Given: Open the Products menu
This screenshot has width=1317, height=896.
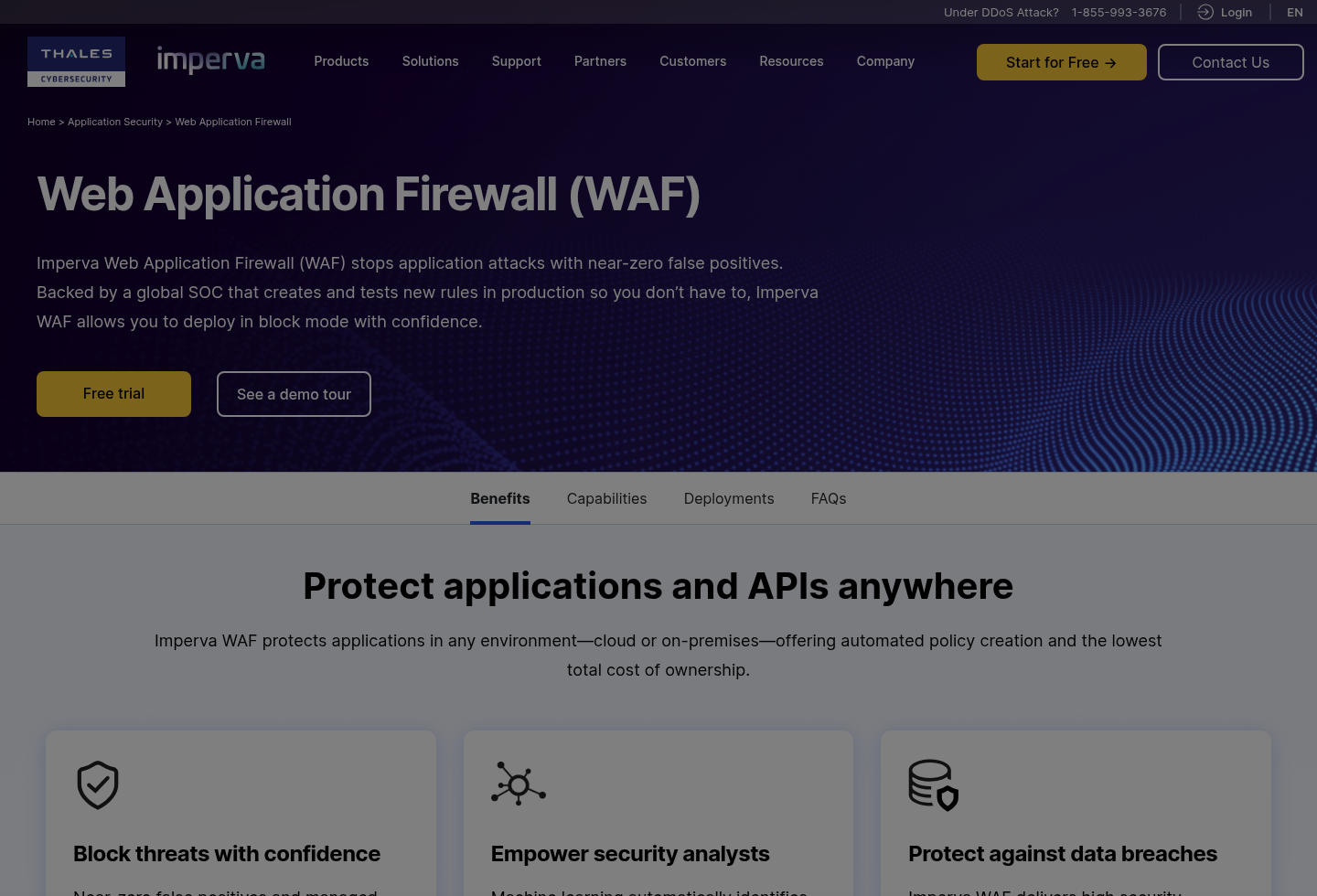Looking at the screenshot, I should tap(341, 61).
